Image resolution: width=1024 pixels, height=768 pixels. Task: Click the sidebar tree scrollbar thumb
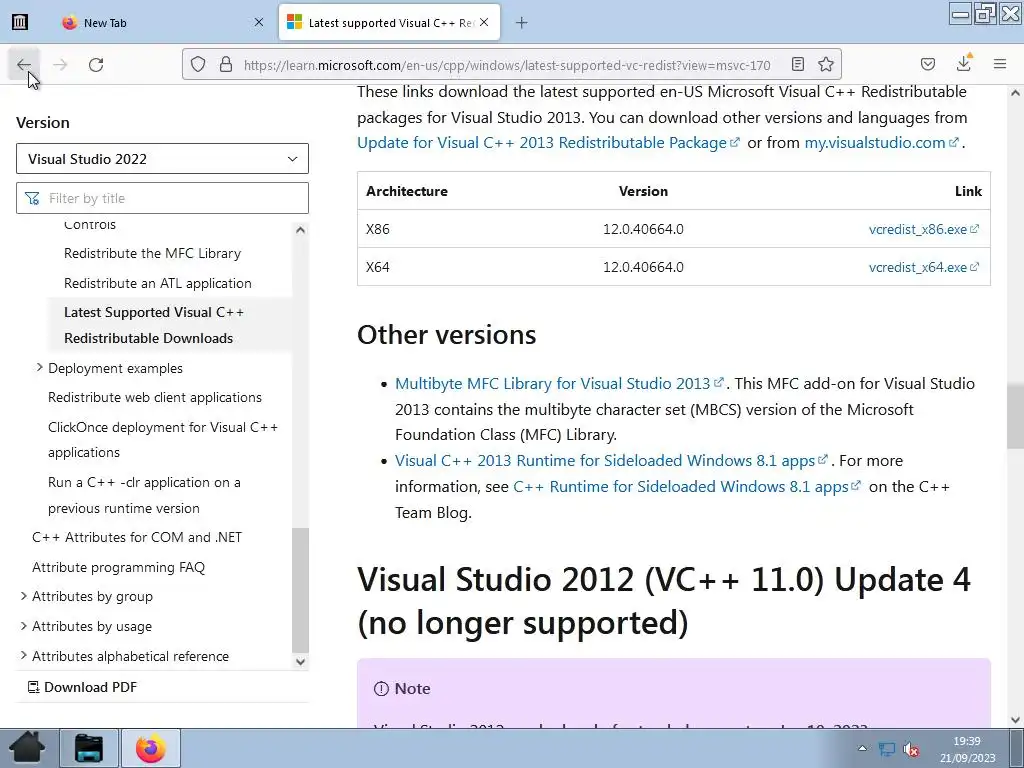tap(300, 590)
